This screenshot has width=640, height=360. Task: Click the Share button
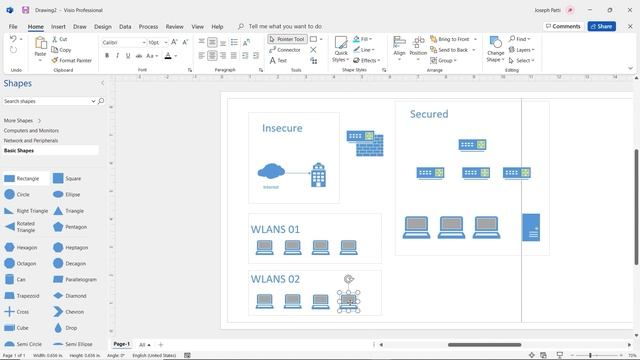click(602, 27)
